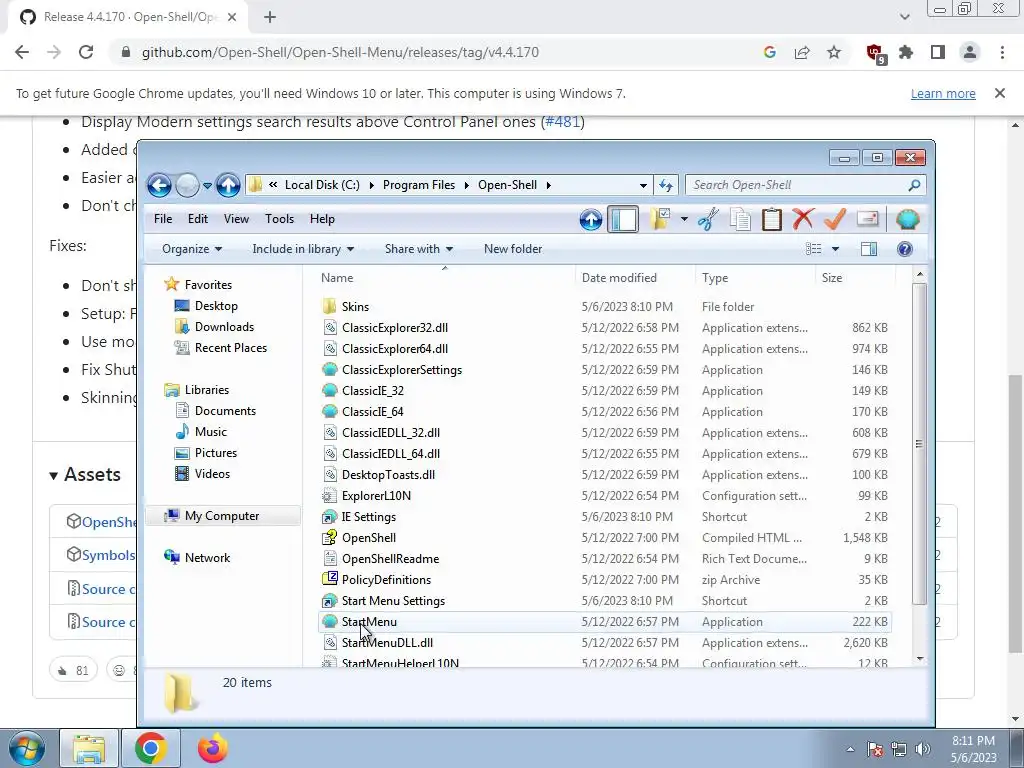Open the Edit menu in Explorer
Viewport: 1024px width, 768px height.
[198, 219]
